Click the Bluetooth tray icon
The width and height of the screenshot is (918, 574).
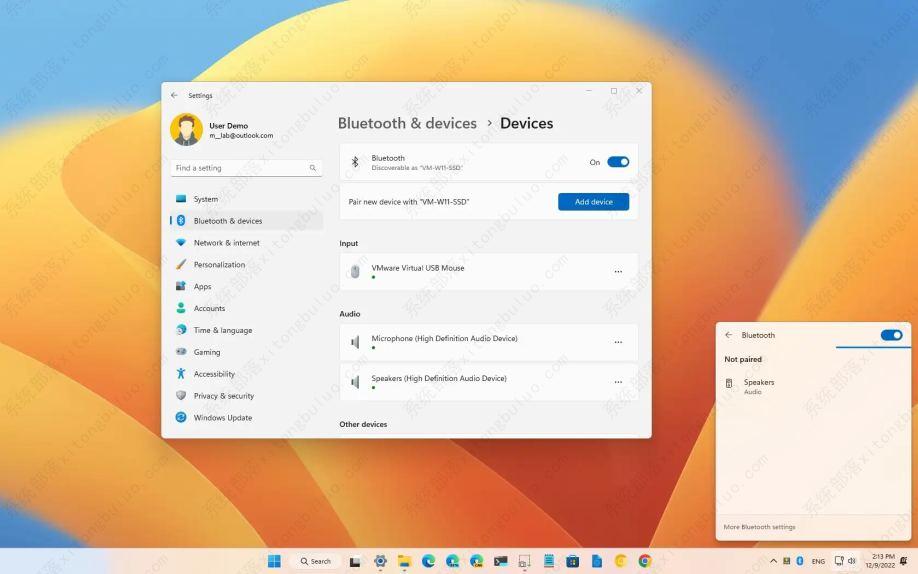tap(800, 561)
